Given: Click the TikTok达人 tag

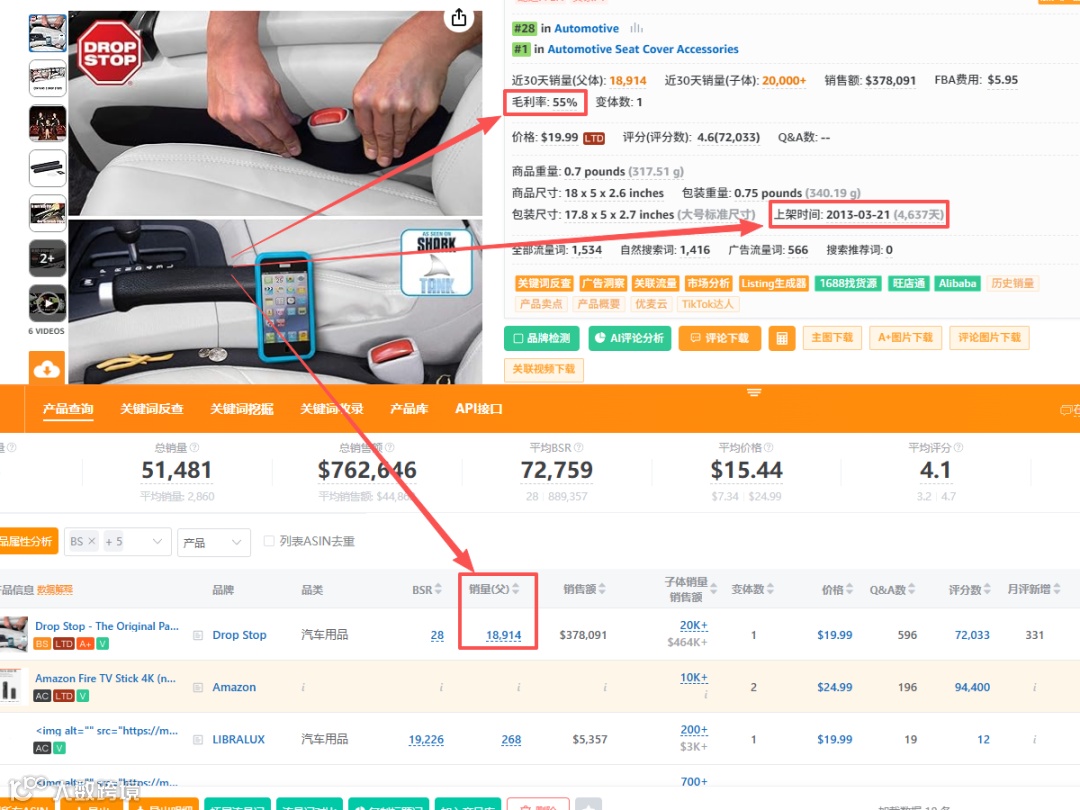Looking at the screenshot, I should (707, 304).
